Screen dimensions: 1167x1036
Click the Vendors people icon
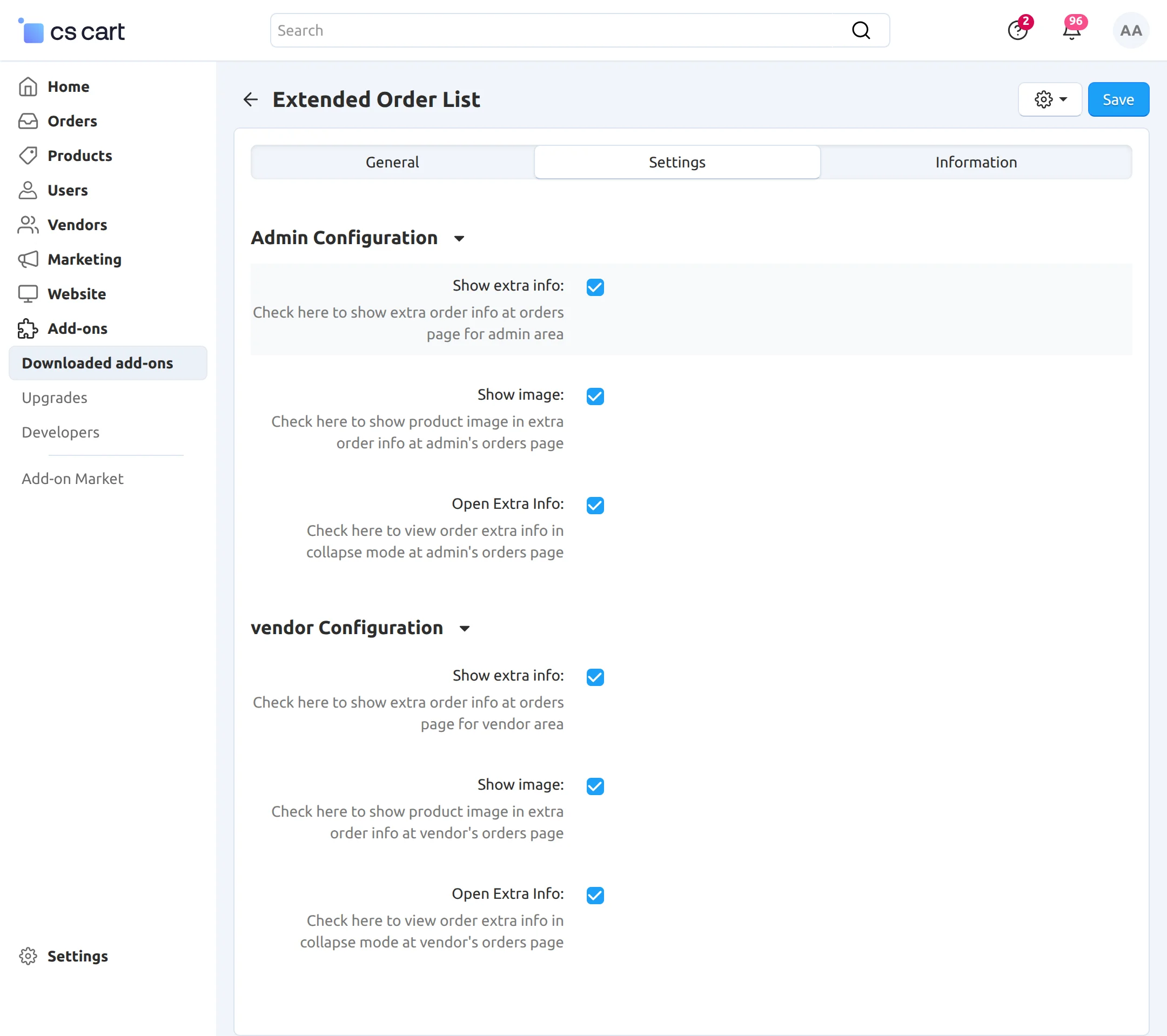[x=28, y=224]
